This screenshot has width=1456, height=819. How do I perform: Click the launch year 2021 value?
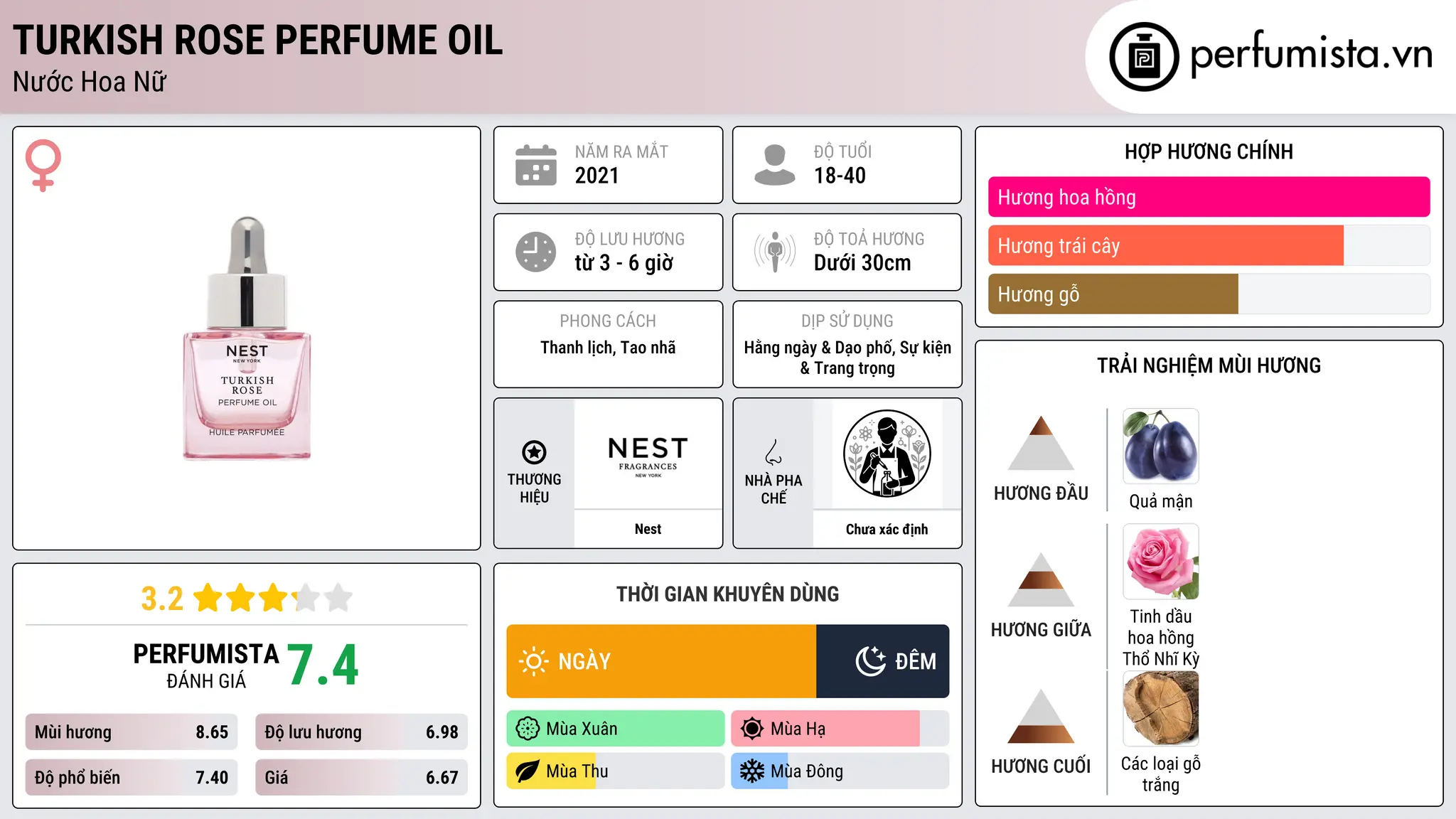pos(597,176)
